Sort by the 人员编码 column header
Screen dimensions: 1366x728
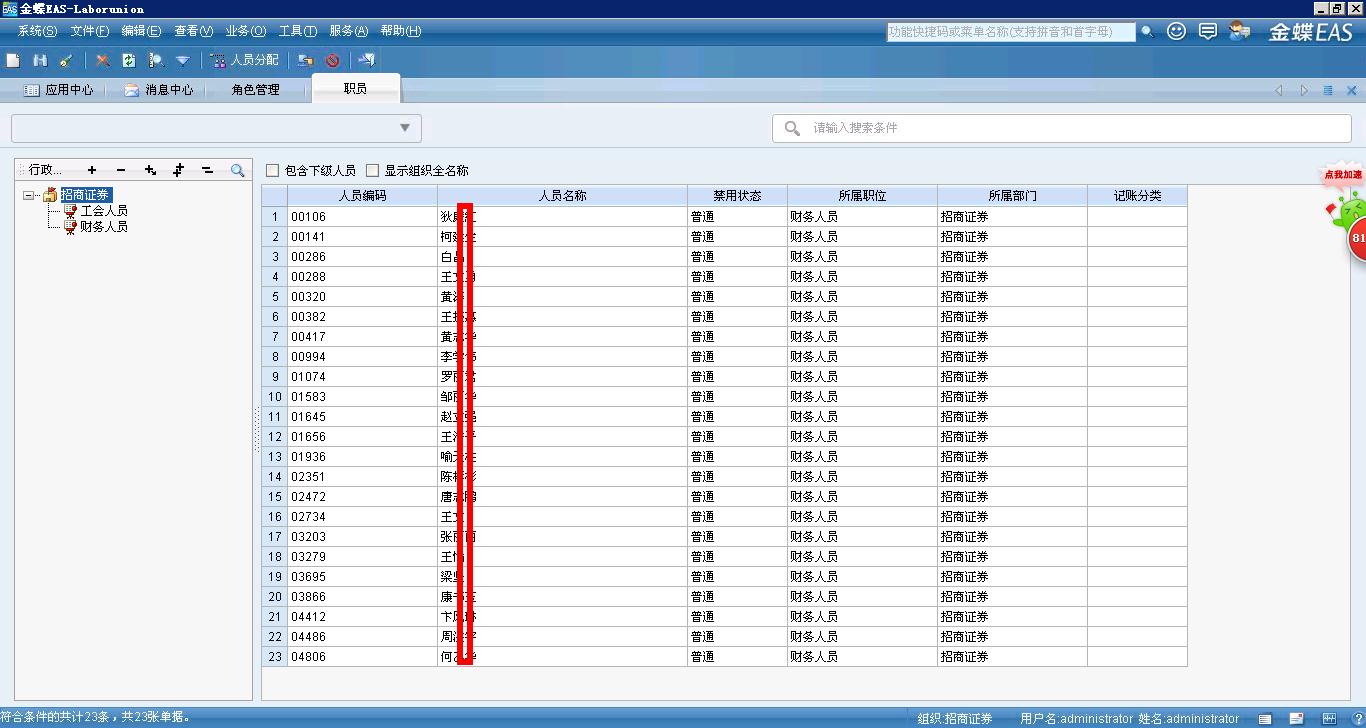[363, 196]
